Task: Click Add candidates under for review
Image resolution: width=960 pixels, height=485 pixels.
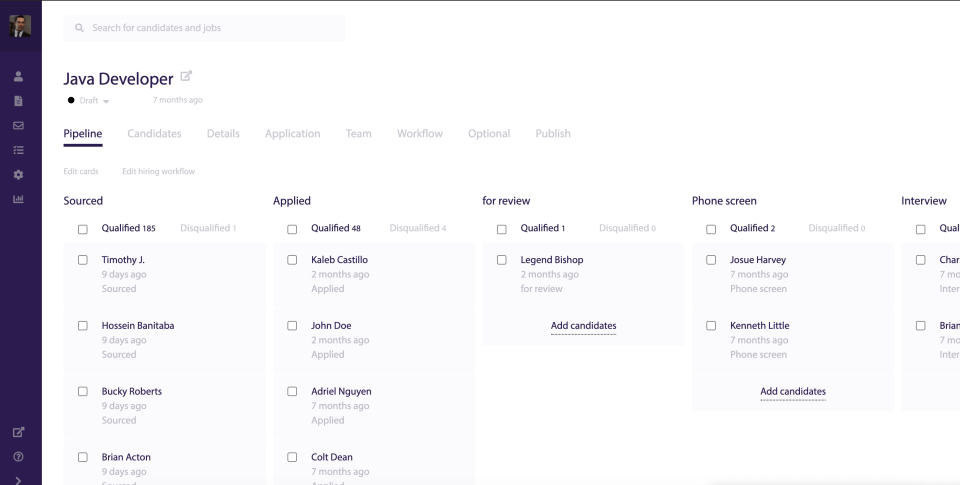Action: [583, 326]
